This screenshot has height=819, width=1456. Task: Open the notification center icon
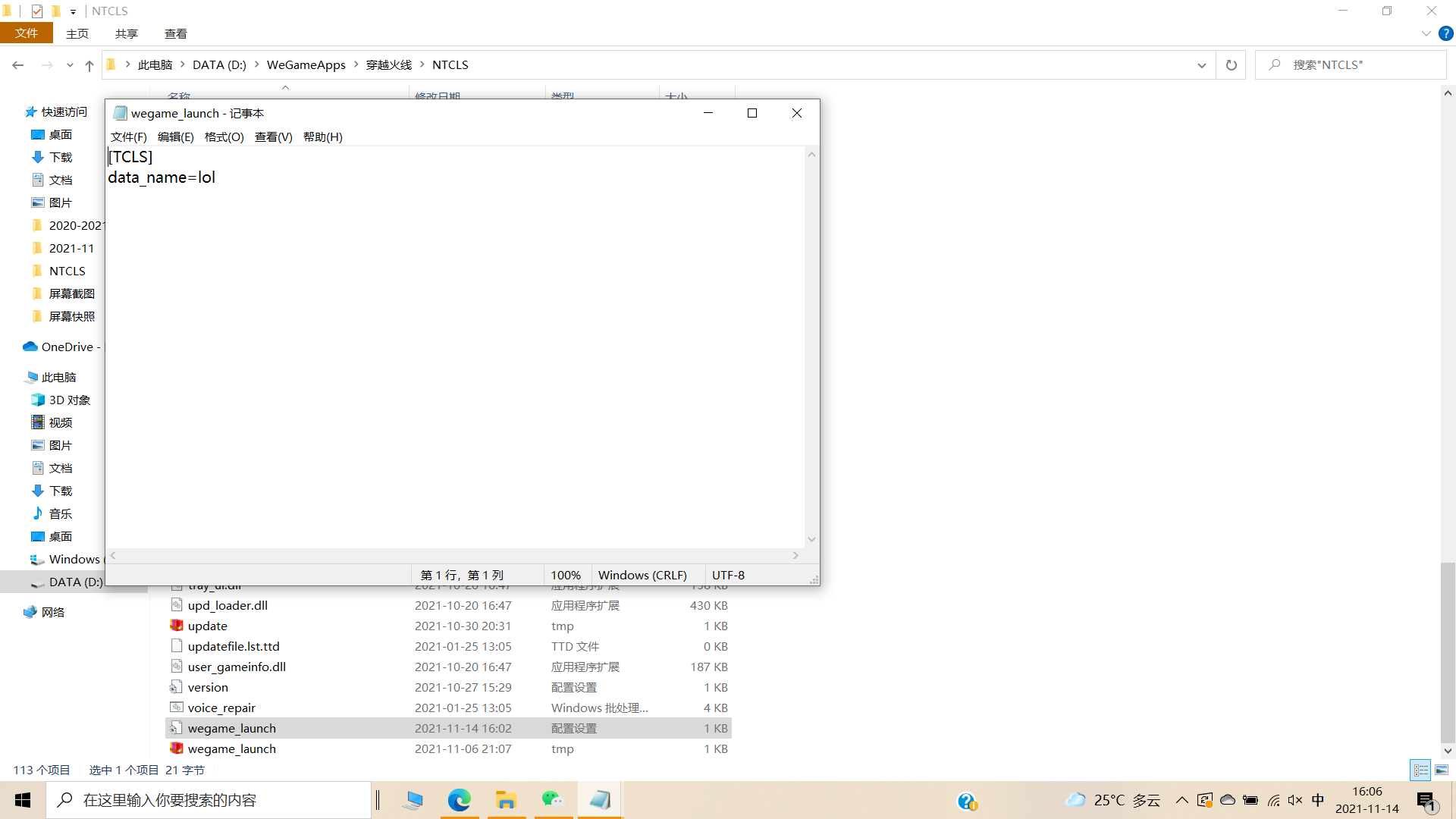coord(1426,801)
